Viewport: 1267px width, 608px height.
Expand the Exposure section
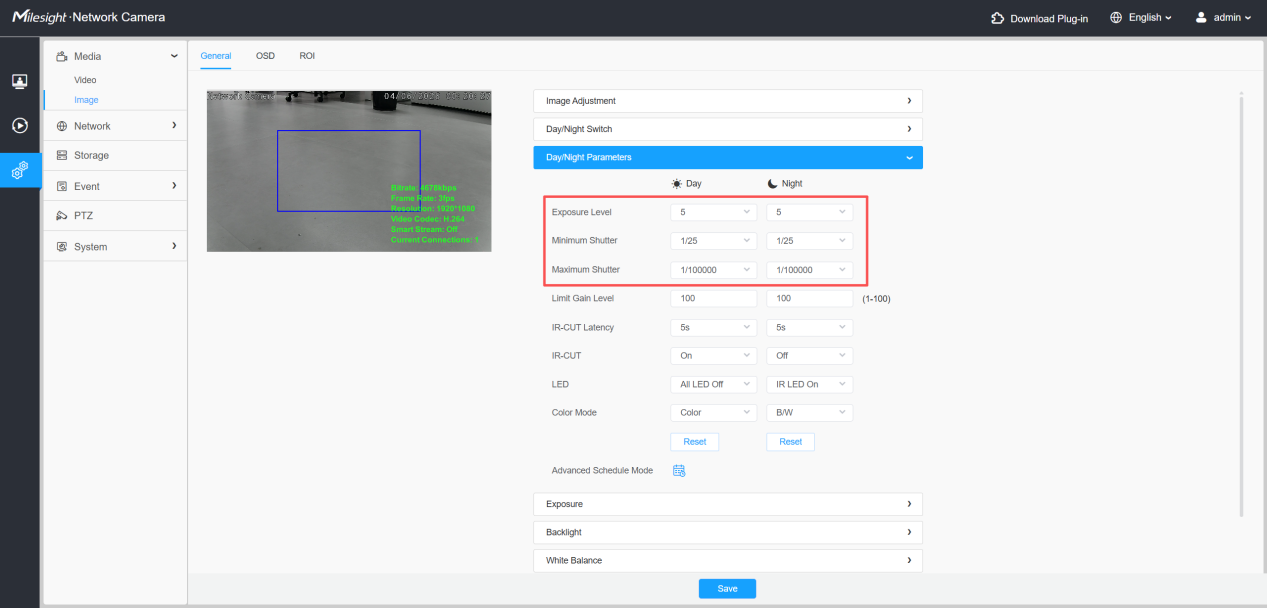(728, 504)
